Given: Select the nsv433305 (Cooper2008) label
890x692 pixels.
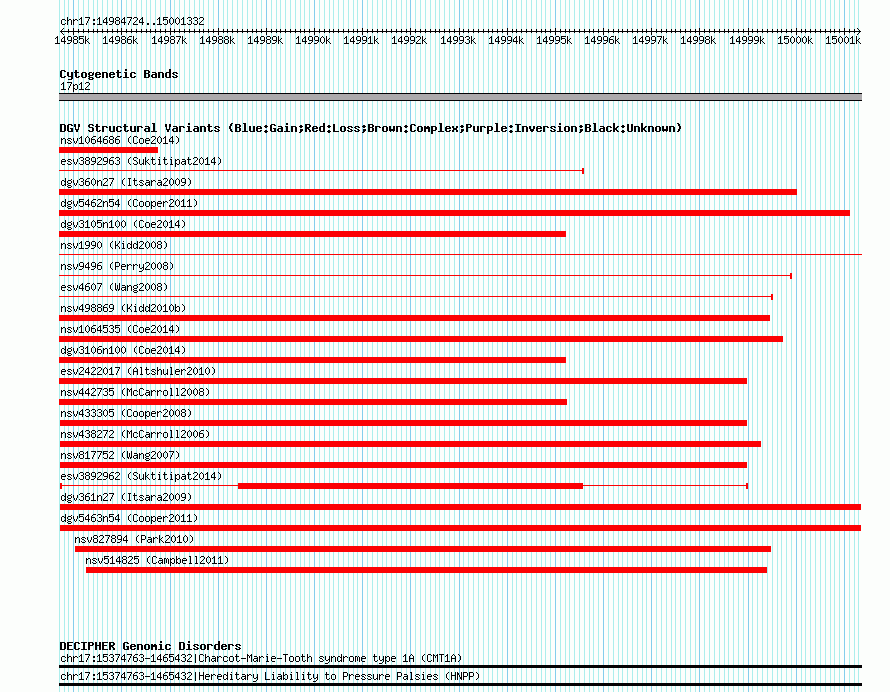Looking at the screenshot, I should [x=126, y=413].
